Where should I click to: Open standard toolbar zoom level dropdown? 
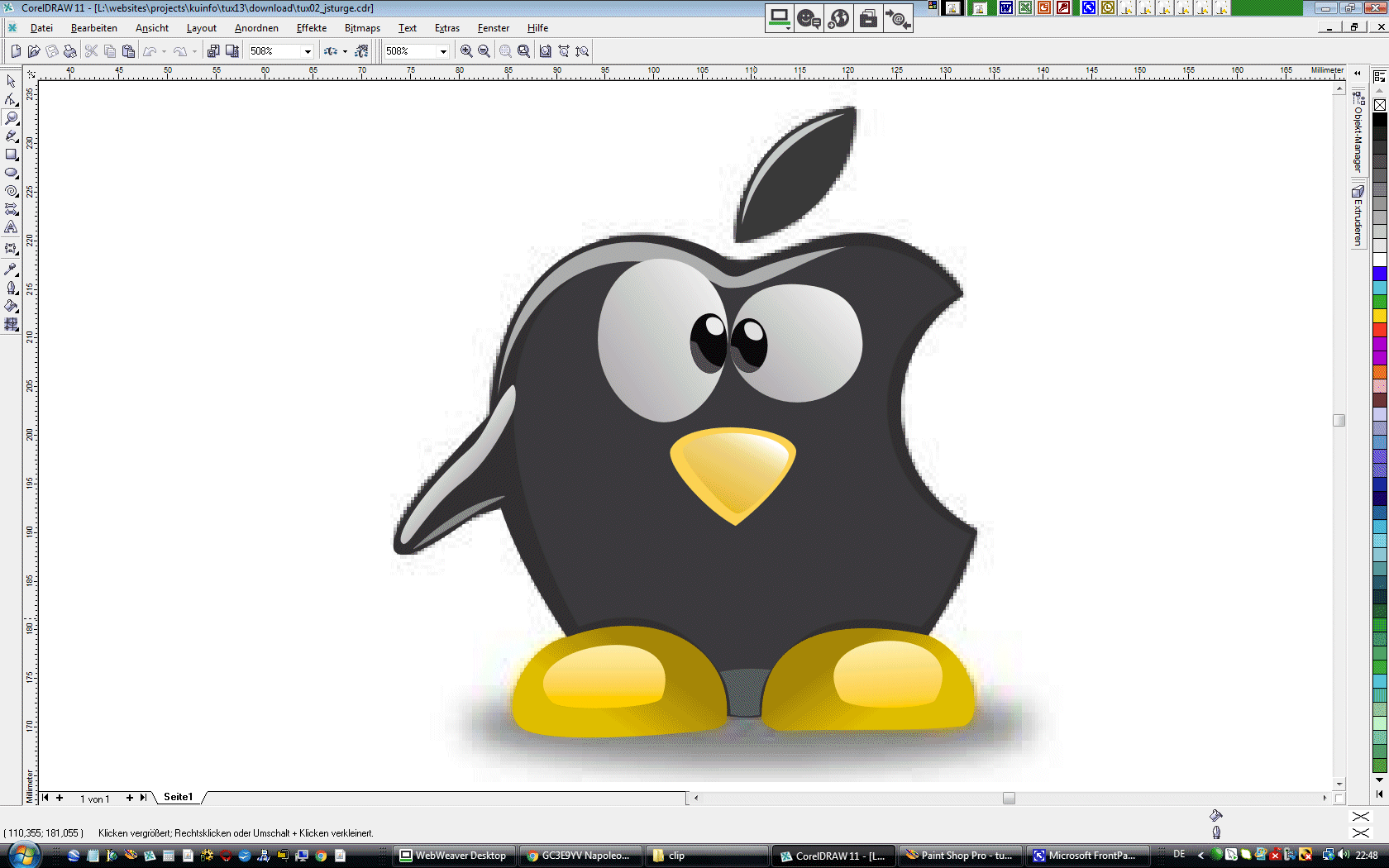point(308,51)
